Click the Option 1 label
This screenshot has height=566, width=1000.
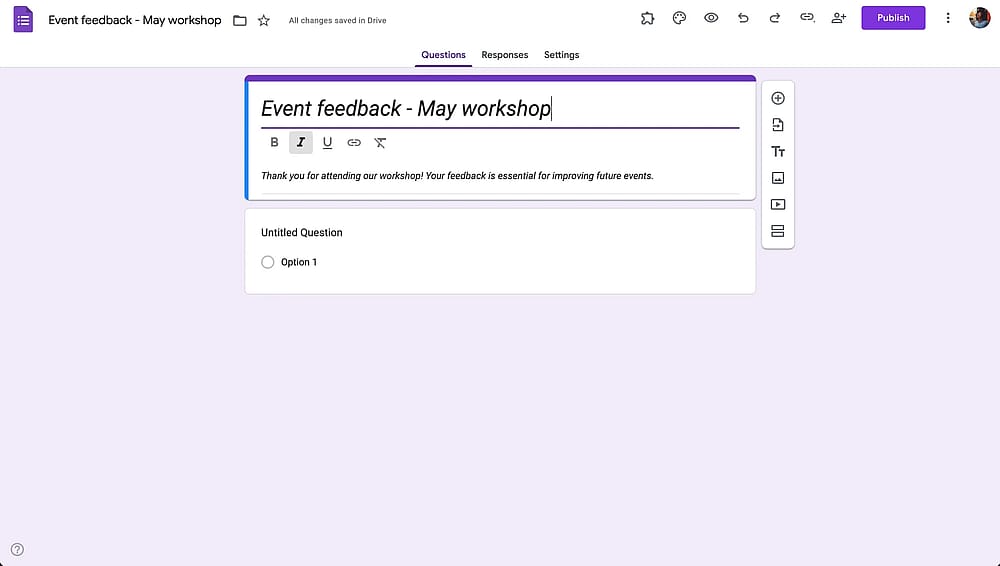pyautogui.click(x=298, y=262)
